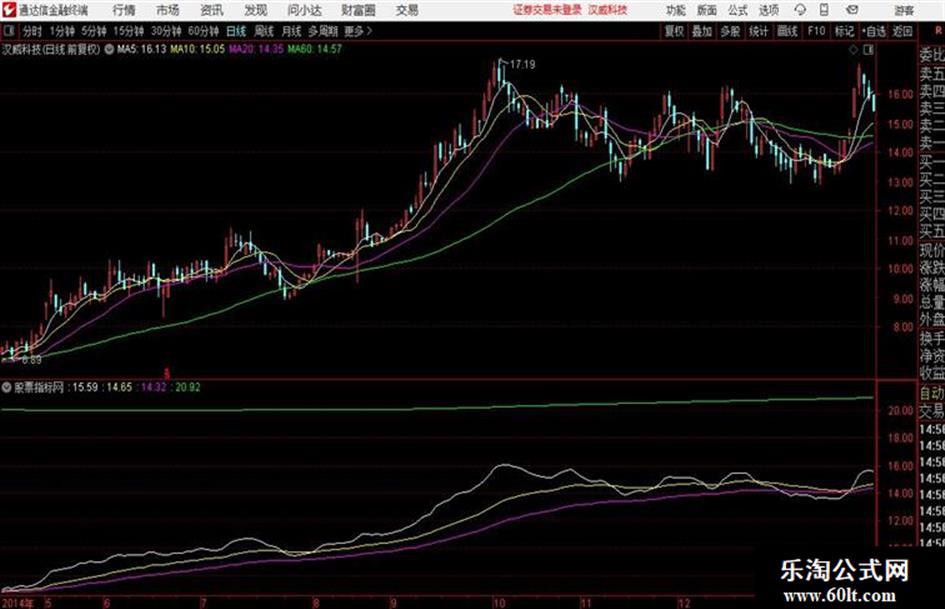Click the 多股 multi-stock toolbar button
945x609 pixels.
coord(730,31)
